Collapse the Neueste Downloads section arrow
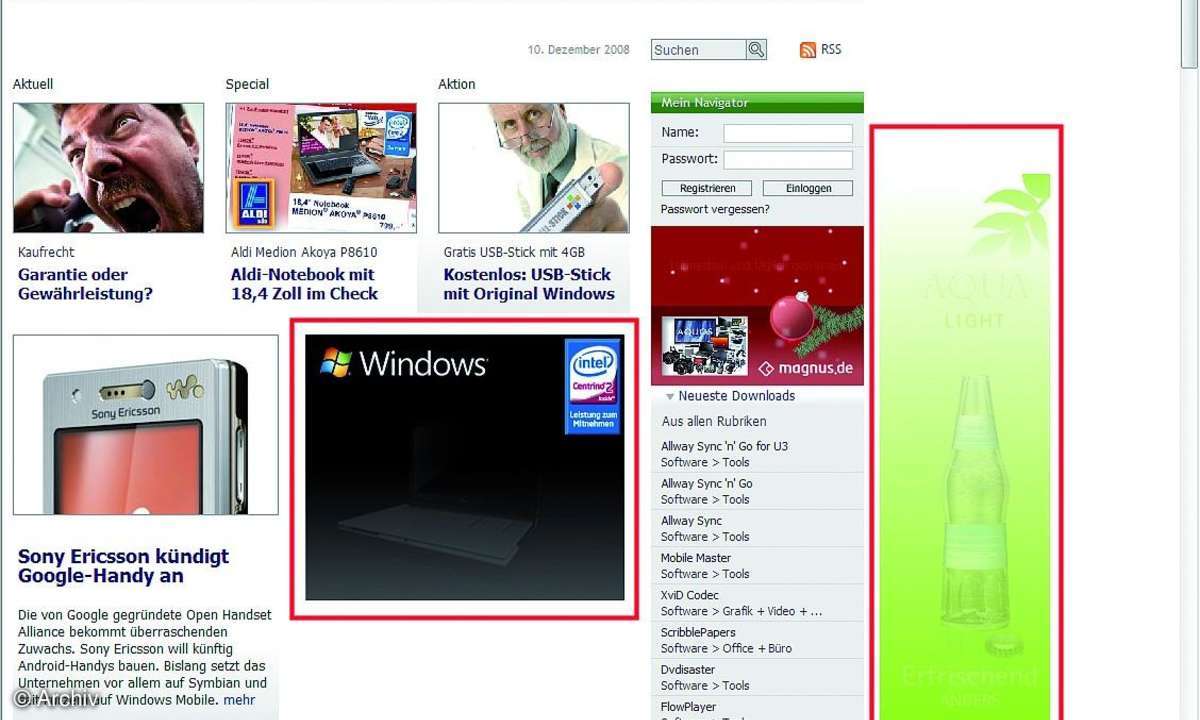This screenshot has width=1200, height=720. pos(670,396)
